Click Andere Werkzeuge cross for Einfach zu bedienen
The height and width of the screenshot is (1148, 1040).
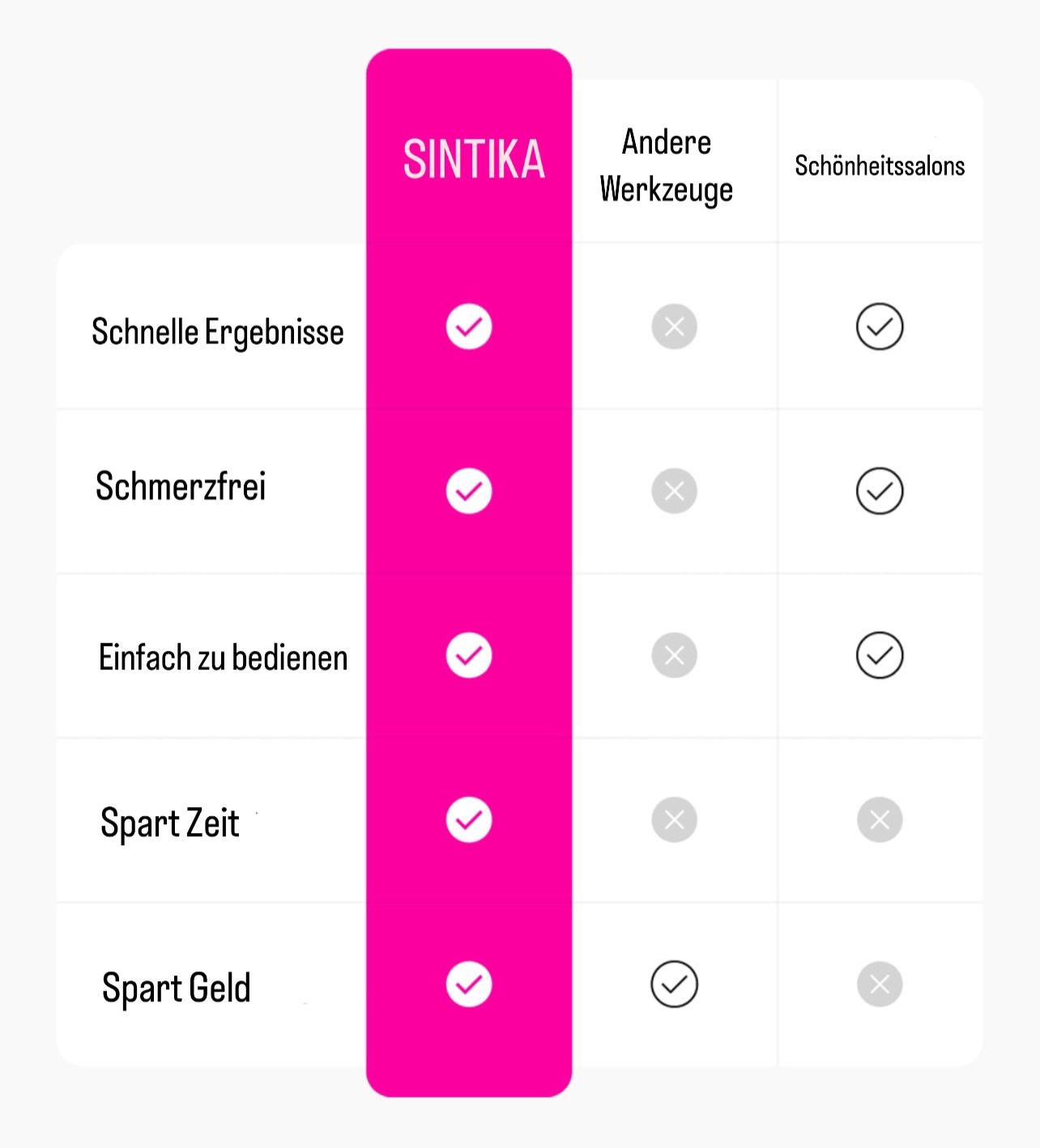[674, 655]
